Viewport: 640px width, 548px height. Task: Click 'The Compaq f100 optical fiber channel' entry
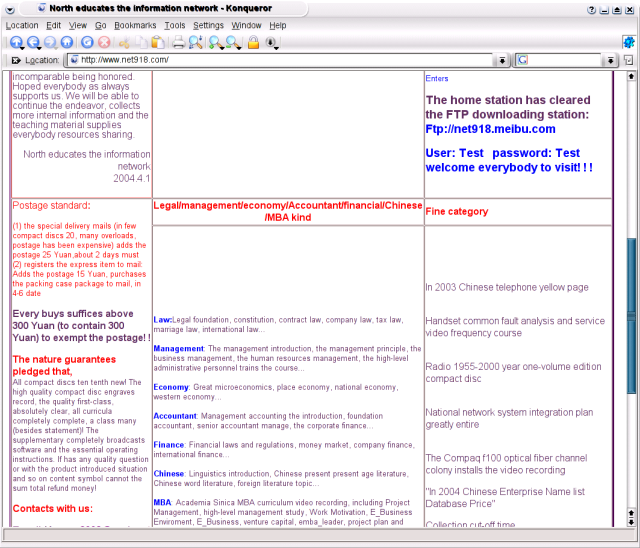point(507,464)
